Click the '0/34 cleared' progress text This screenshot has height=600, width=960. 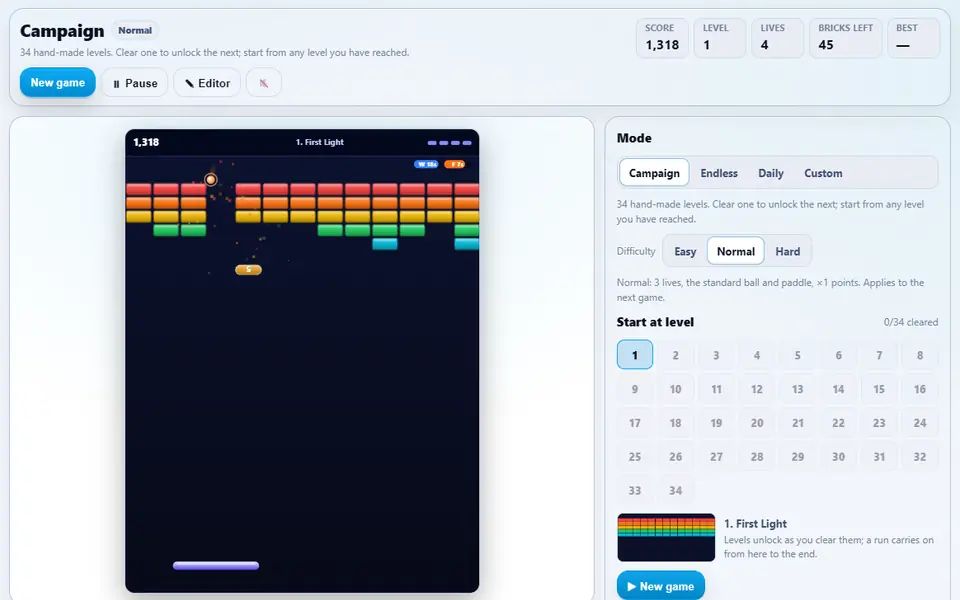point(910,322)
